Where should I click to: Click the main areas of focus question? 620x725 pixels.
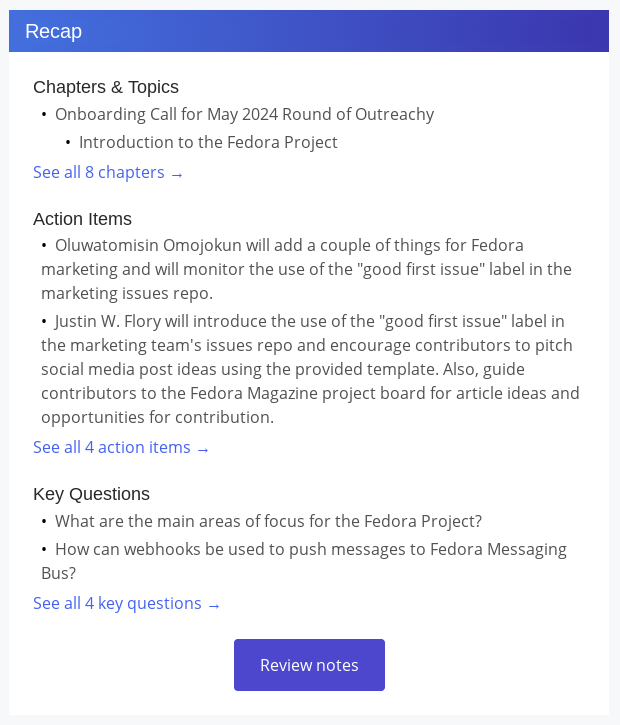268,521
